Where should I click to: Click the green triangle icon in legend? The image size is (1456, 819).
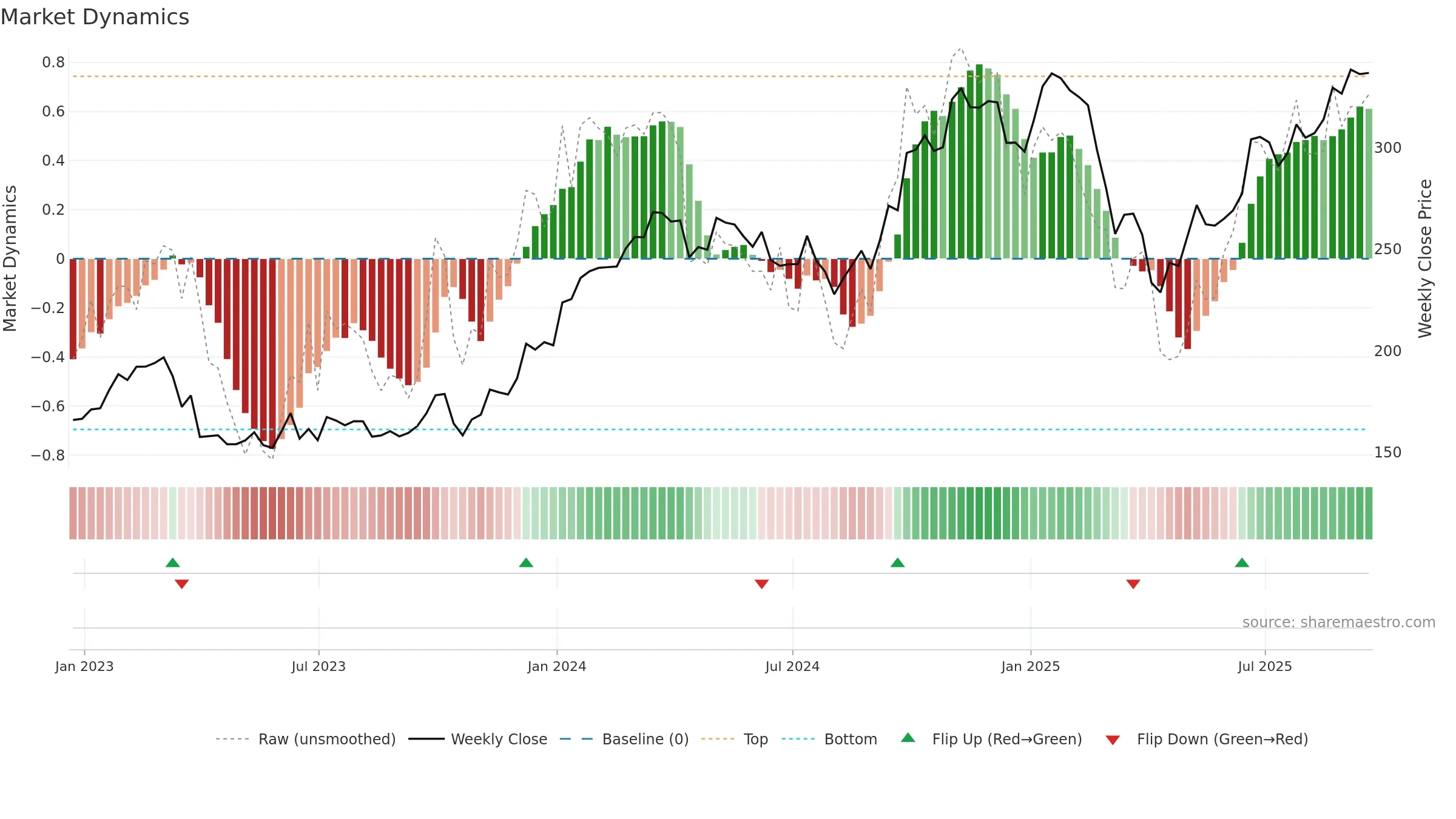[908, 738]
